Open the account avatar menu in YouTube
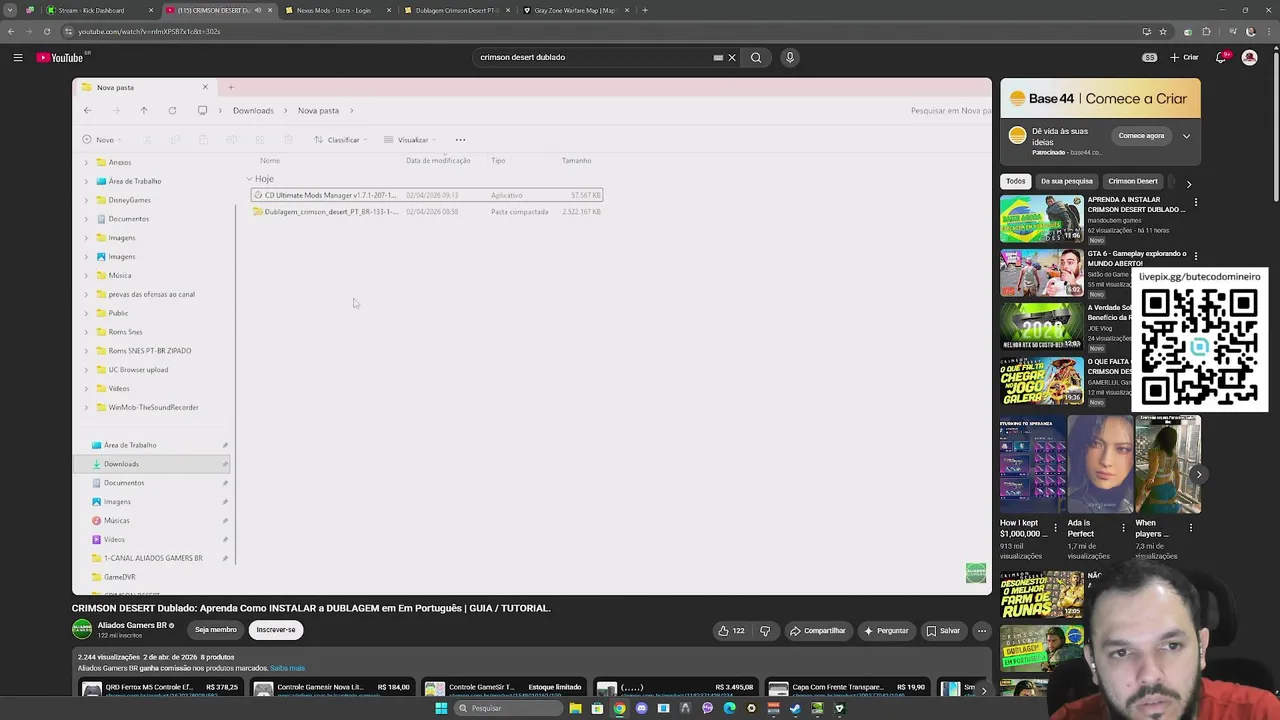The height and width of the screenshot is (720, 1280). tap(1249, 58)
